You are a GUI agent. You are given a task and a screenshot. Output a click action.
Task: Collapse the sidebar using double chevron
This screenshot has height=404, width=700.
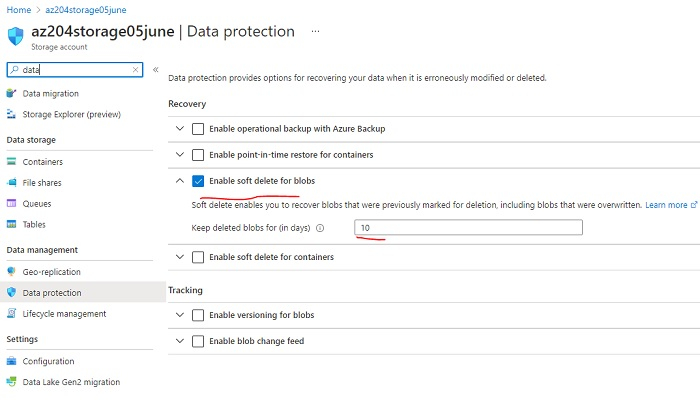click(x=156, y=70)
